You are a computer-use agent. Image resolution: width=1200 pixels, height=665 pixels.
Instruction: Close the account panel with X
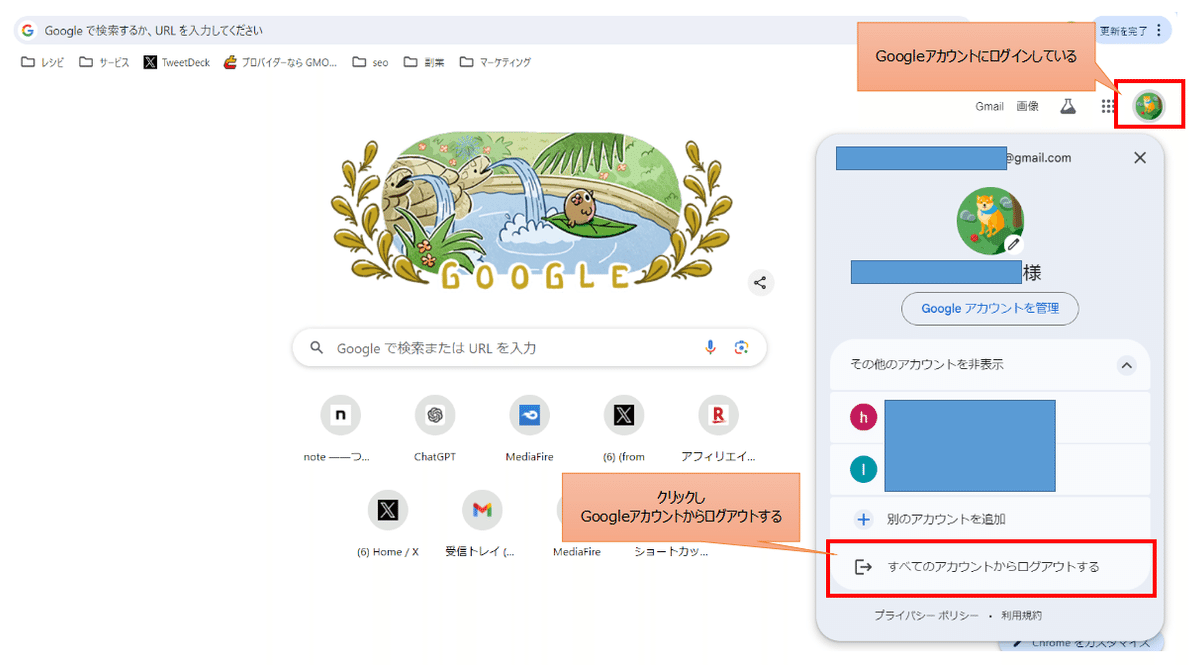(1140, 158)
